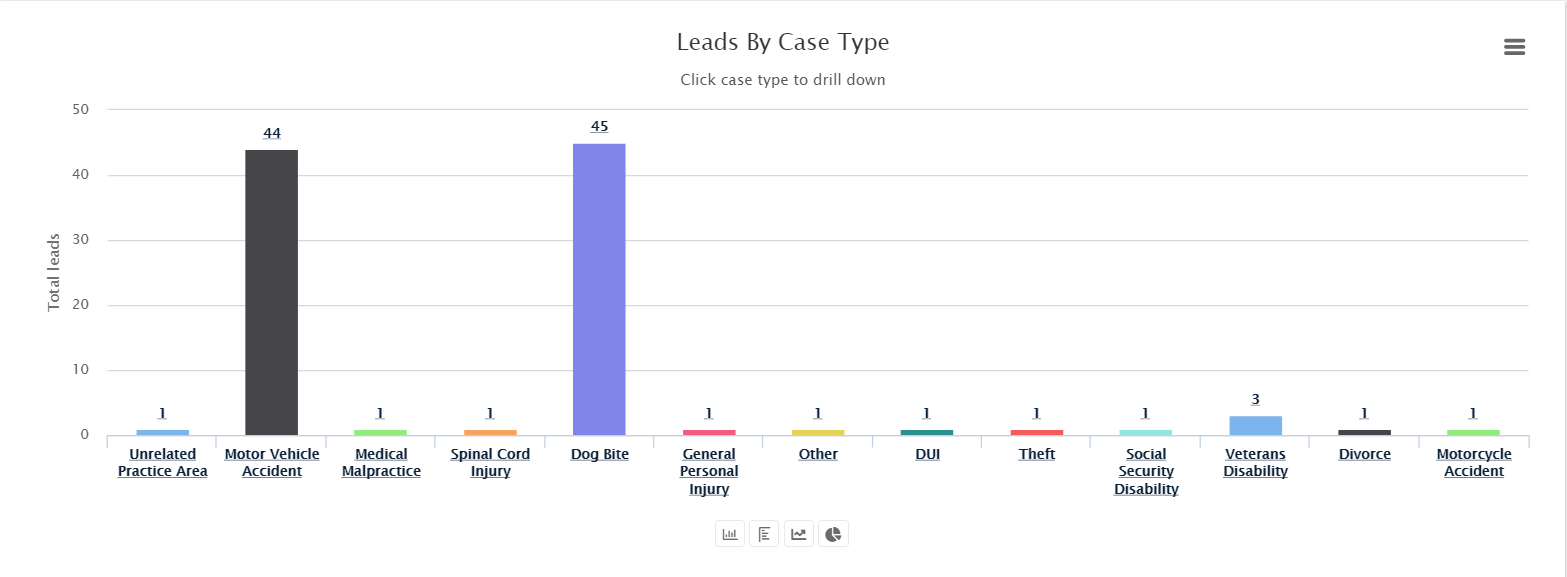1567x577 pixels.
Task: Click the 44 data label
Action: tap(272, 134)
